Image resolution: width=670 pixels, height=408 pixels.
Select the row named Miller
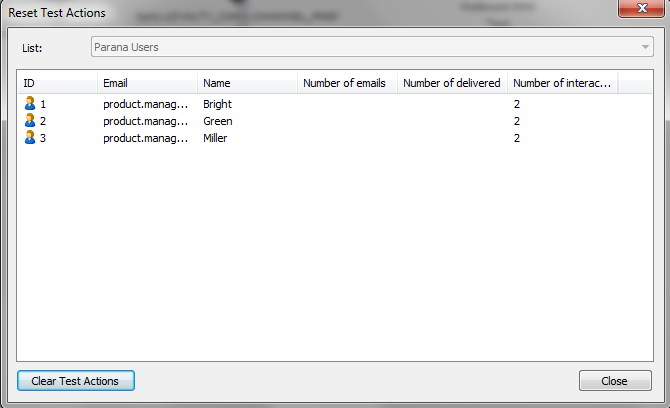(215, 138)
